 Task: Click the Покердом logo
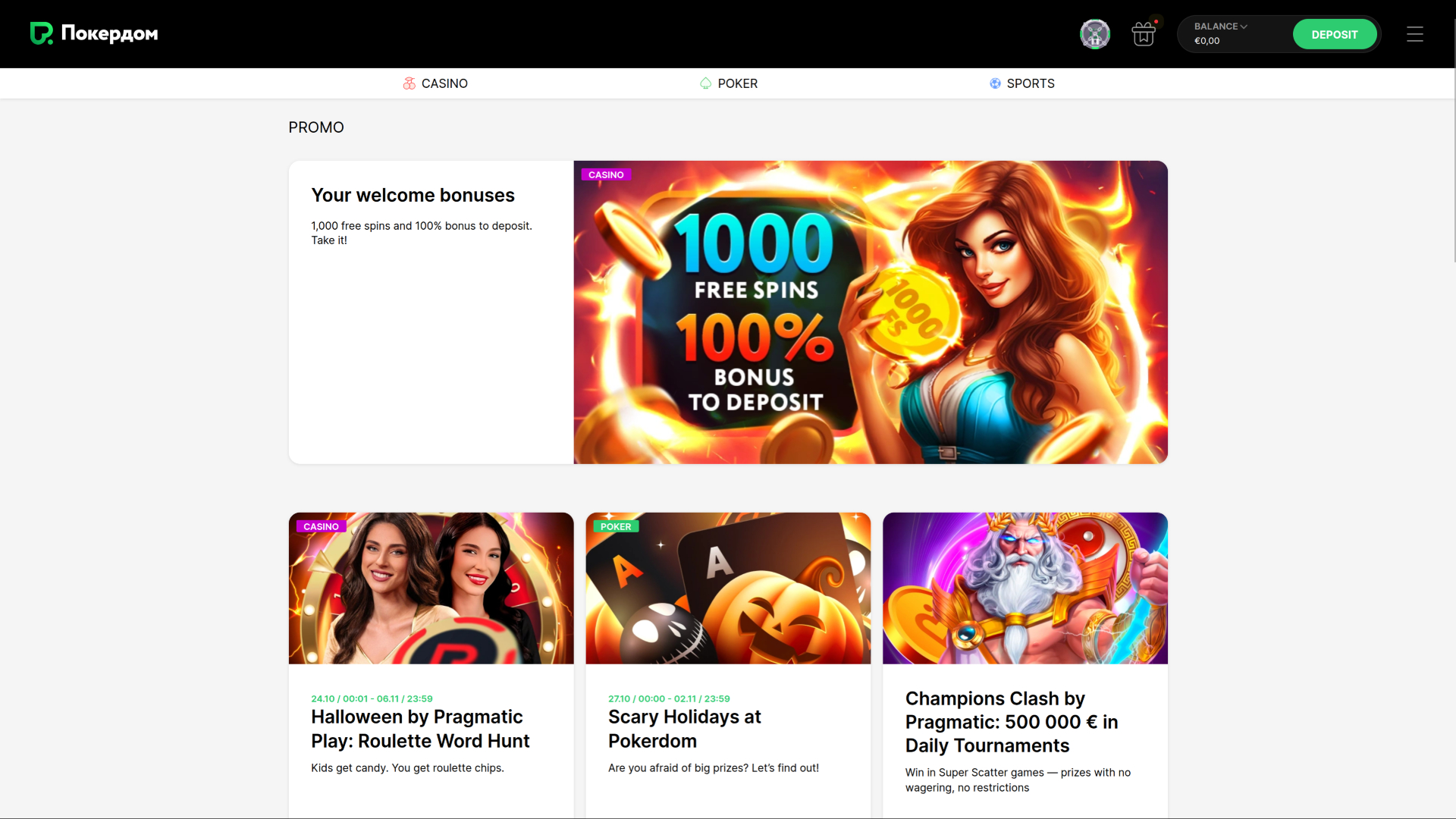(x=93, y=34)
